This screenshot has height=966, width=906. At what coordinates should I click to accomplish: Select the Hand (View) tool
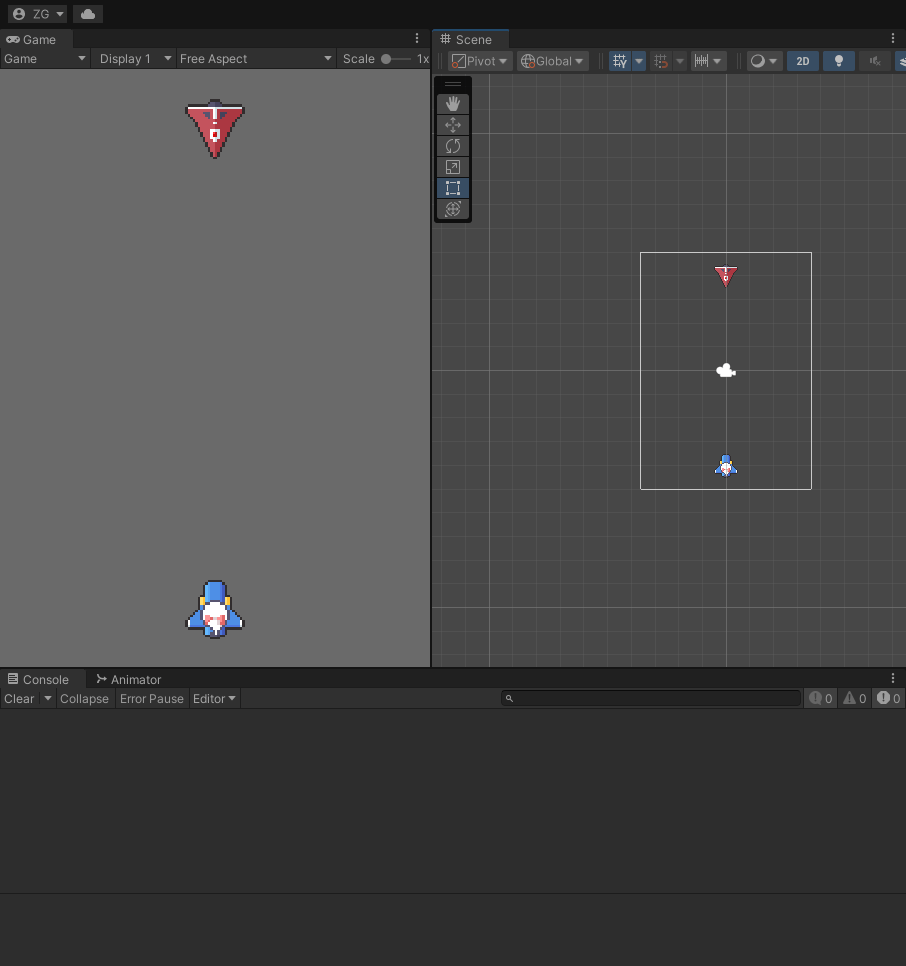point(453,104)
